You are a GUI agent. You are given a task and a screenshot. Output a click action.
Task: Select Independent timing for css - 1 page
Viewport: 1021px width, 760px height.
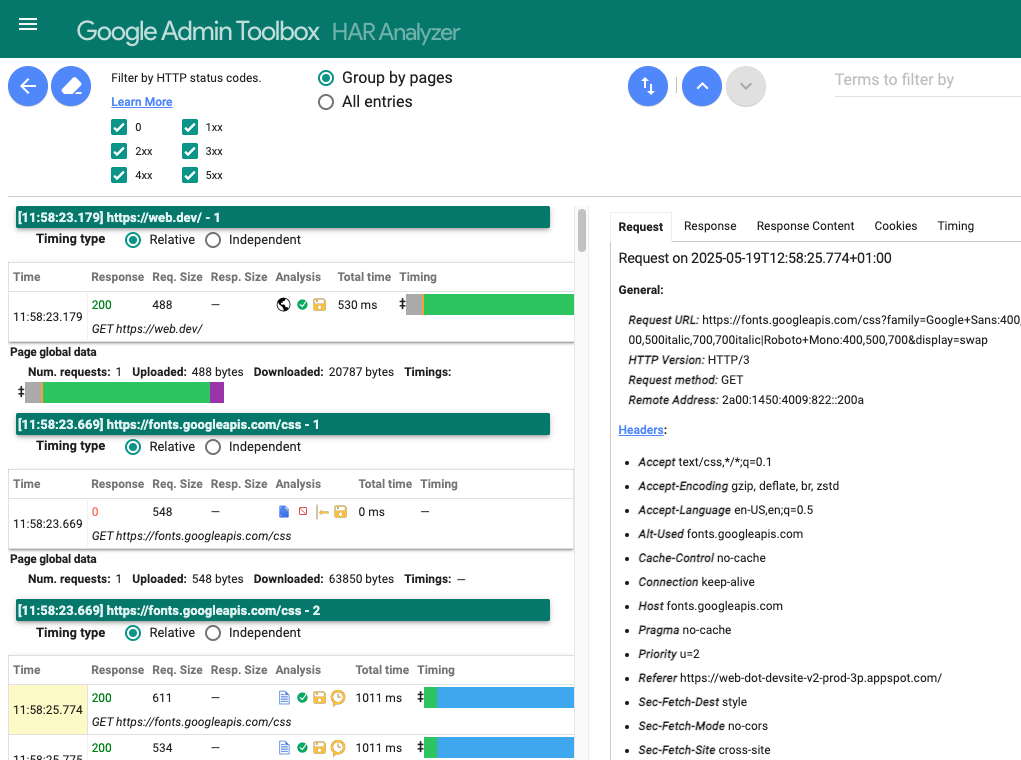pyautogui.click(x=213, y=447)
